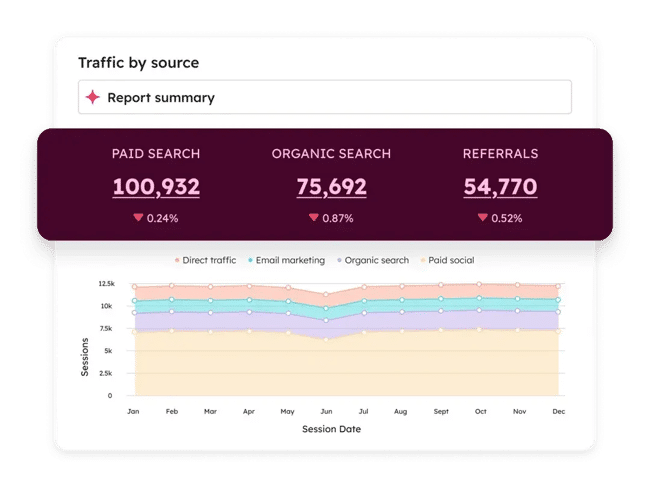
Task: Click the red down arrow beside 0.87%
Action: [x=313, y=217]
